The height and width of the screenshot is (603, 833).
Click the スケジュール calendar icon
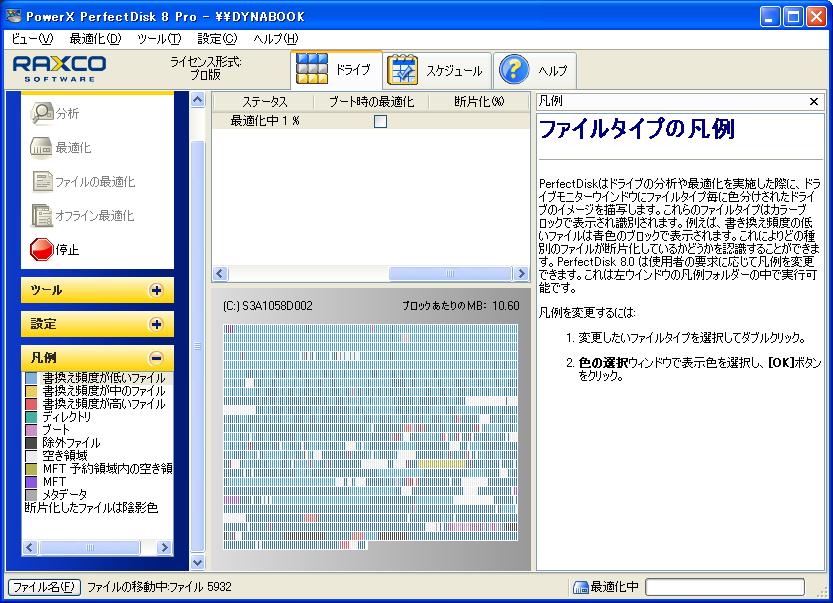[403, 70]
